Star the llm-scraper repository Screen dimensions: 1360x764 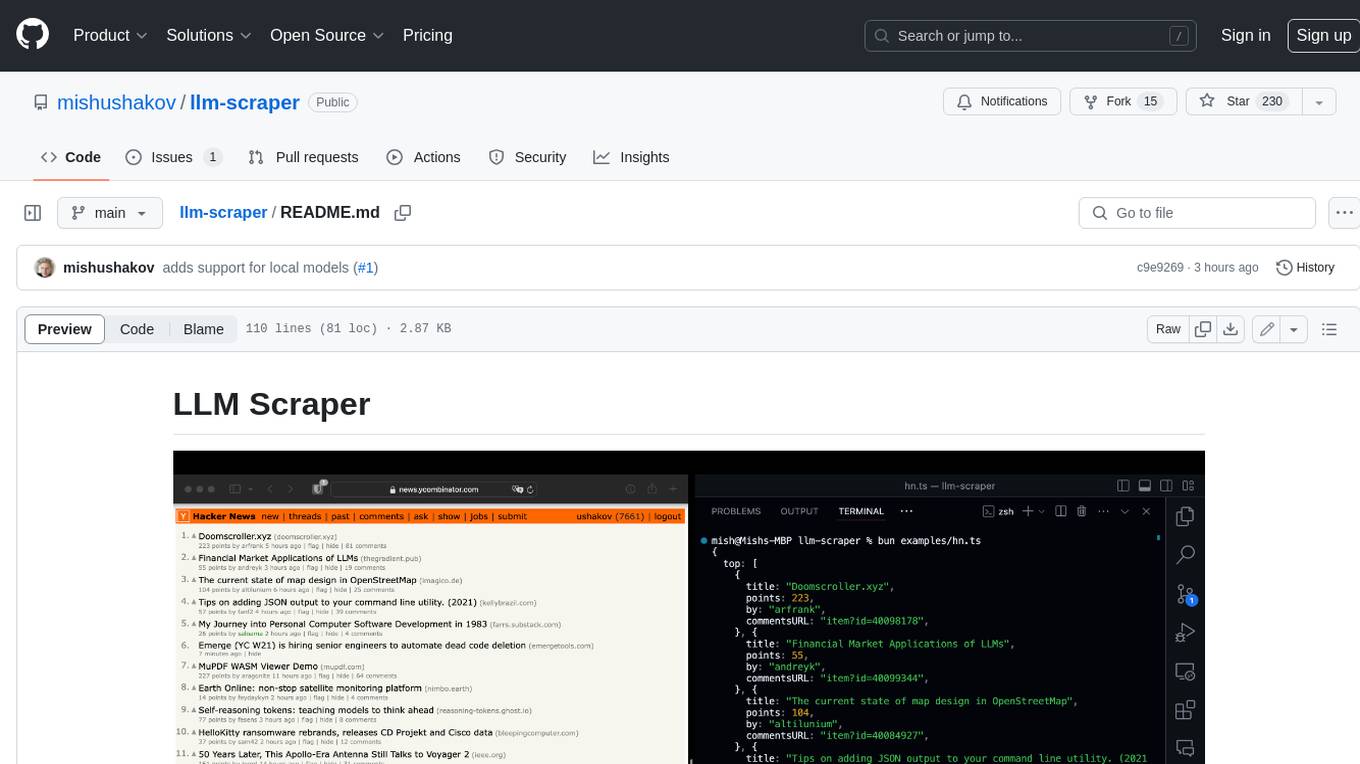pos(1243,102)
